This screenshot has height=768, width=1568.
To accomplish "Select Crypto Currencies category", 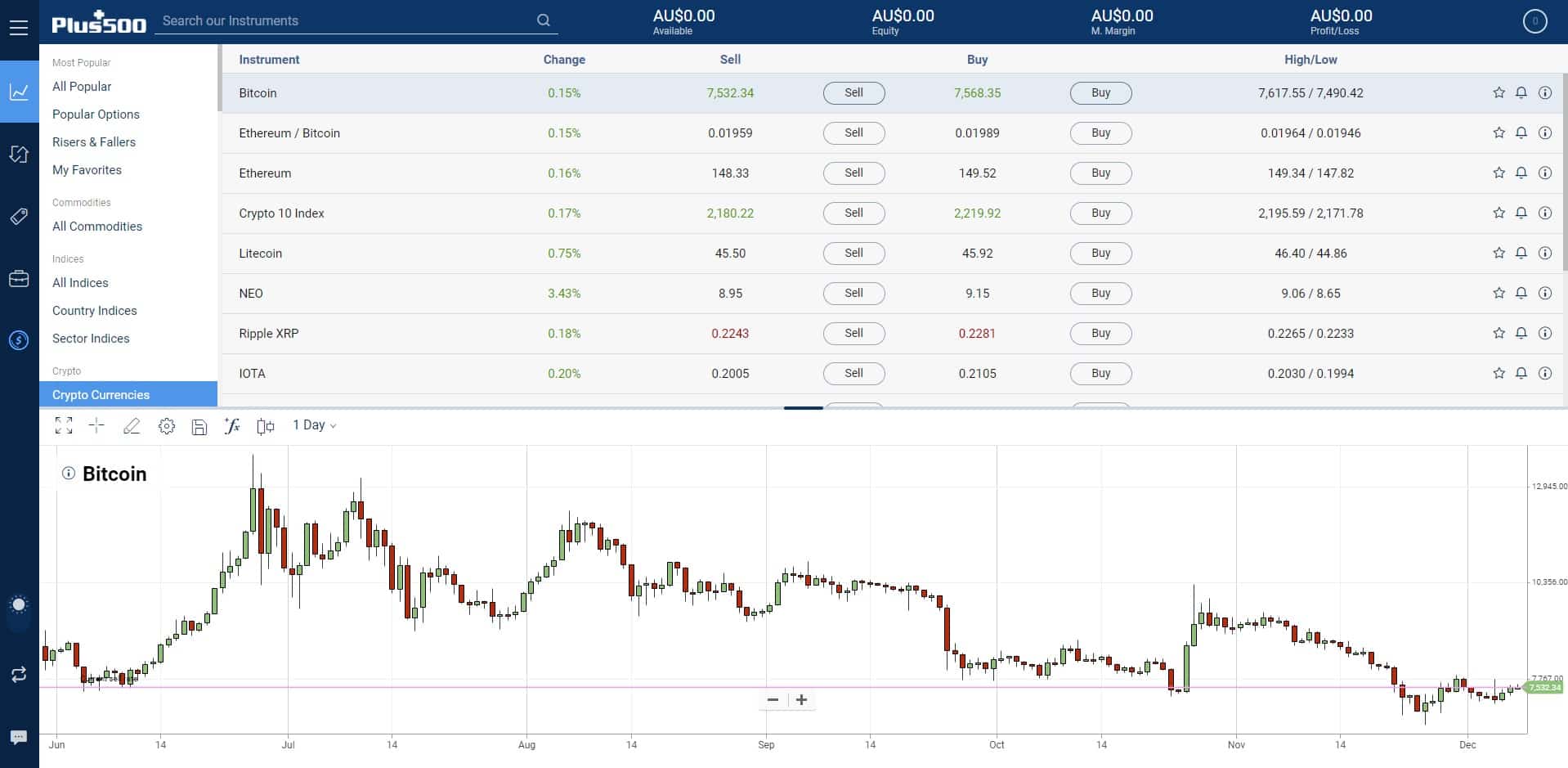I will click(x=128, y=394).
